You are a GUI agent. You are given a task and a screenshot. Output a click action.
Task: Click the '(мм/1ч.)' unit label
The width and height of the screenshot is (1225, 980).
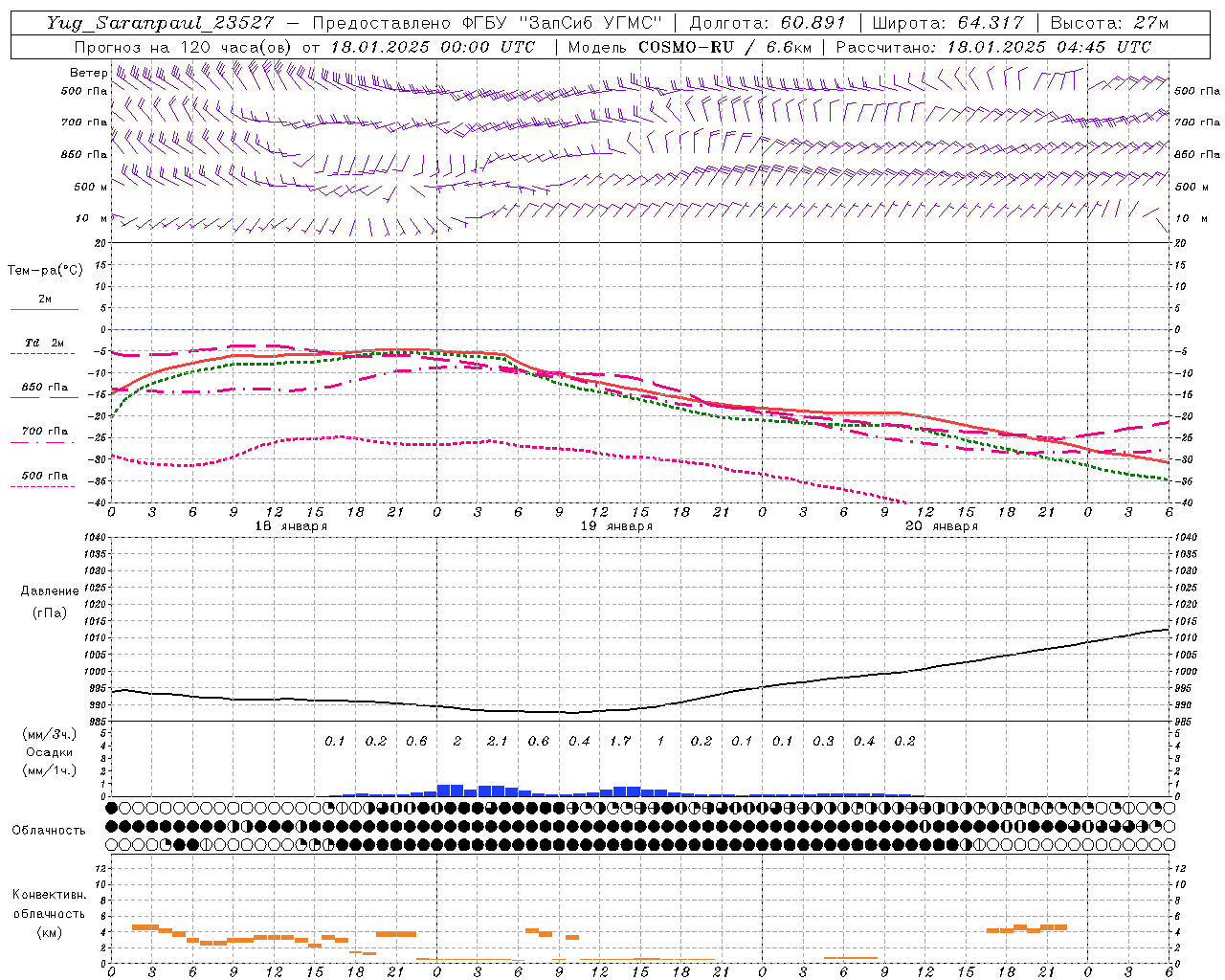pos(50,770)
